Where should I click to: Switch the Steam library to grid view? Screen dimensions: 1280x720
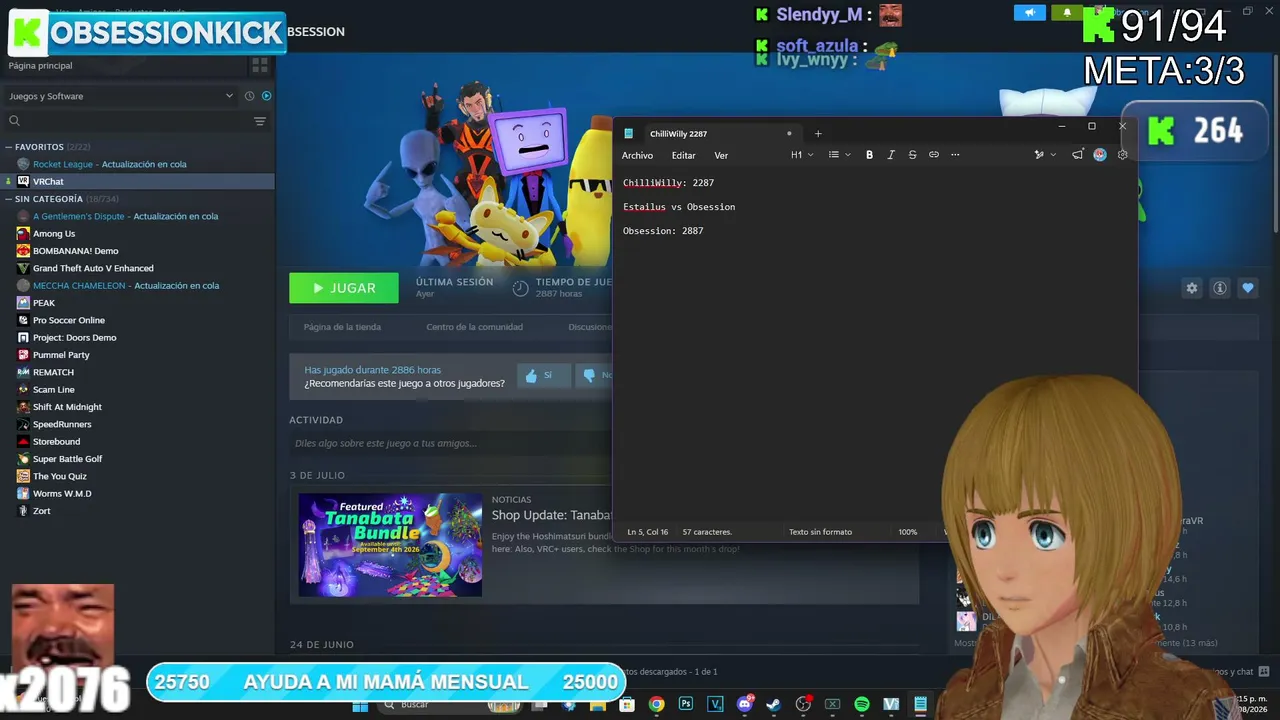coord(260,65)
